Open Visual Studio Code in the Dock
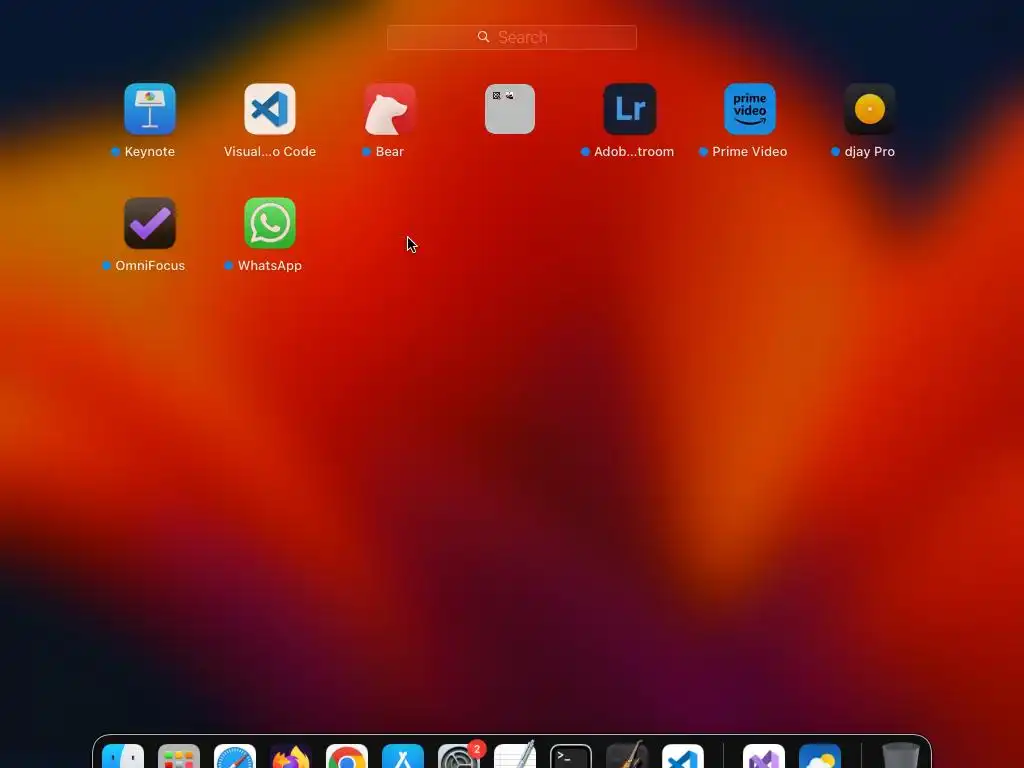 [683, 758]
